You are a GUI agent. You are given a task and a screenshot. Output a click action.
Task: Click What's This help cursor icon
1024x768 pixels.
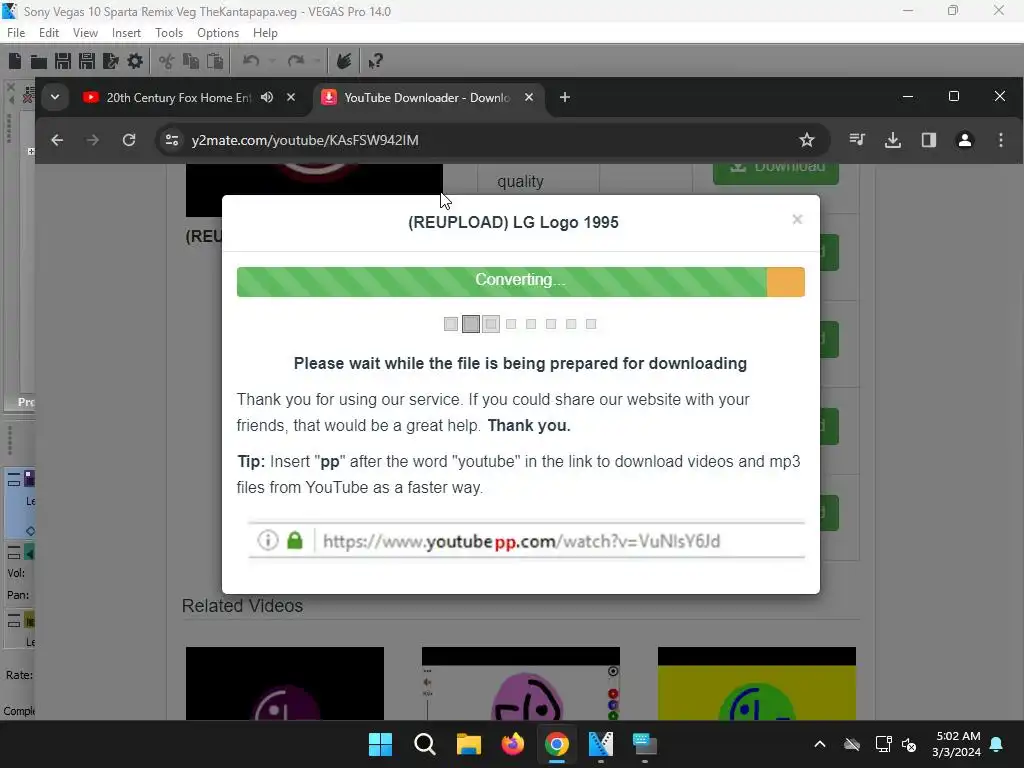pos(376,61)
